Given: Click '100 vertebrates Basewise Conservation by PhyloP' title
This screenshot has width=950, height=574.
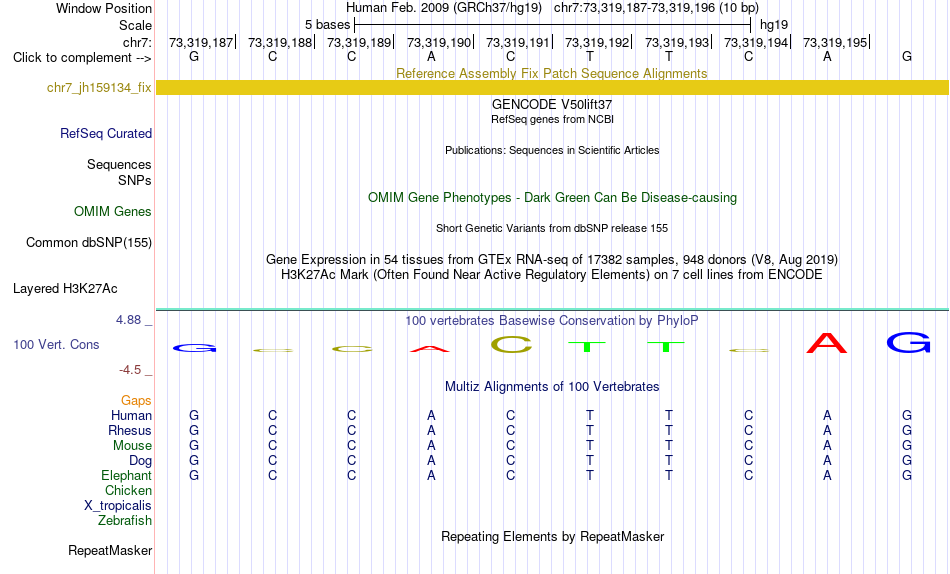Looking at the screenshot, I should click(552, 320).
